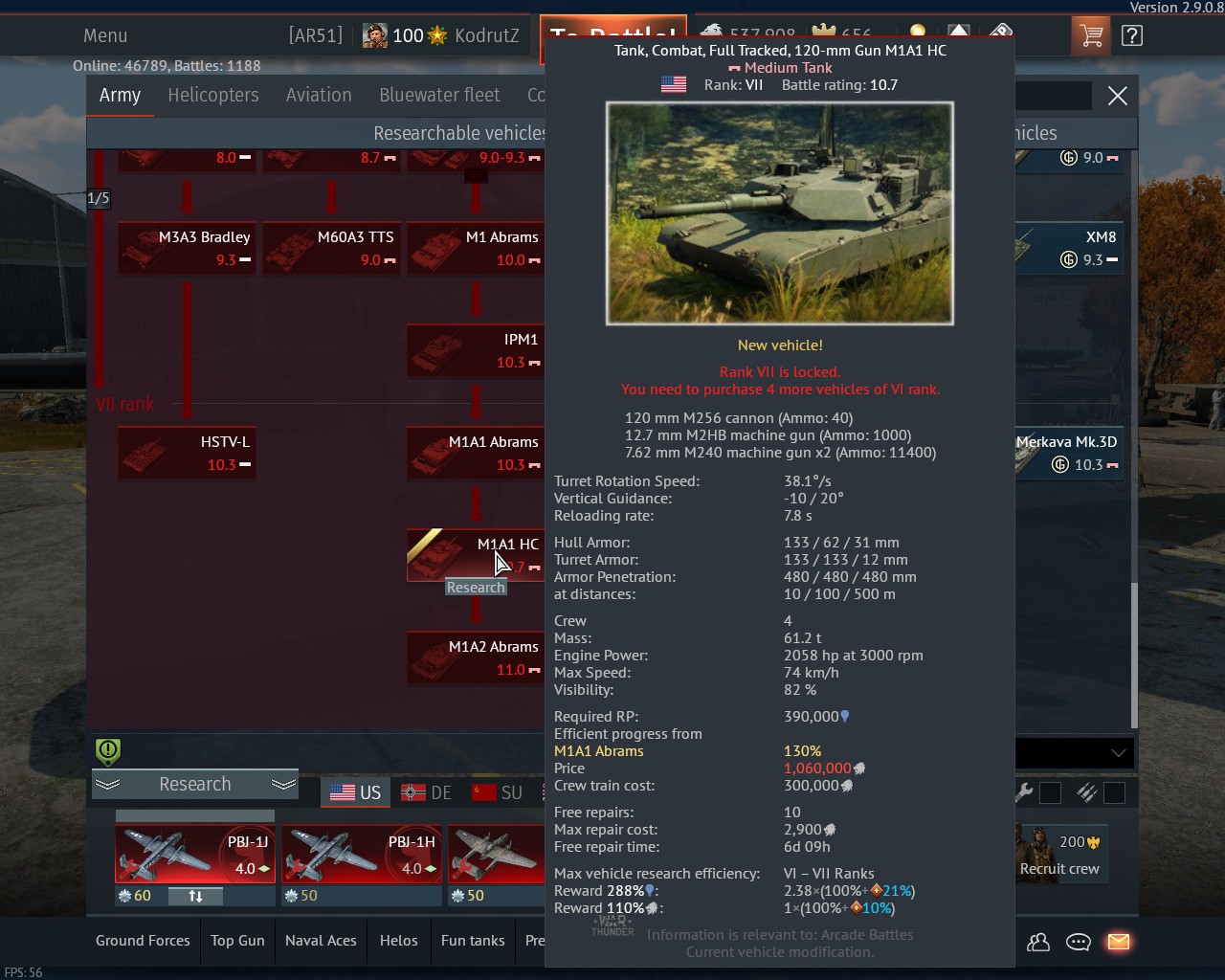Select the Top Gun preset

pos(237,941)
